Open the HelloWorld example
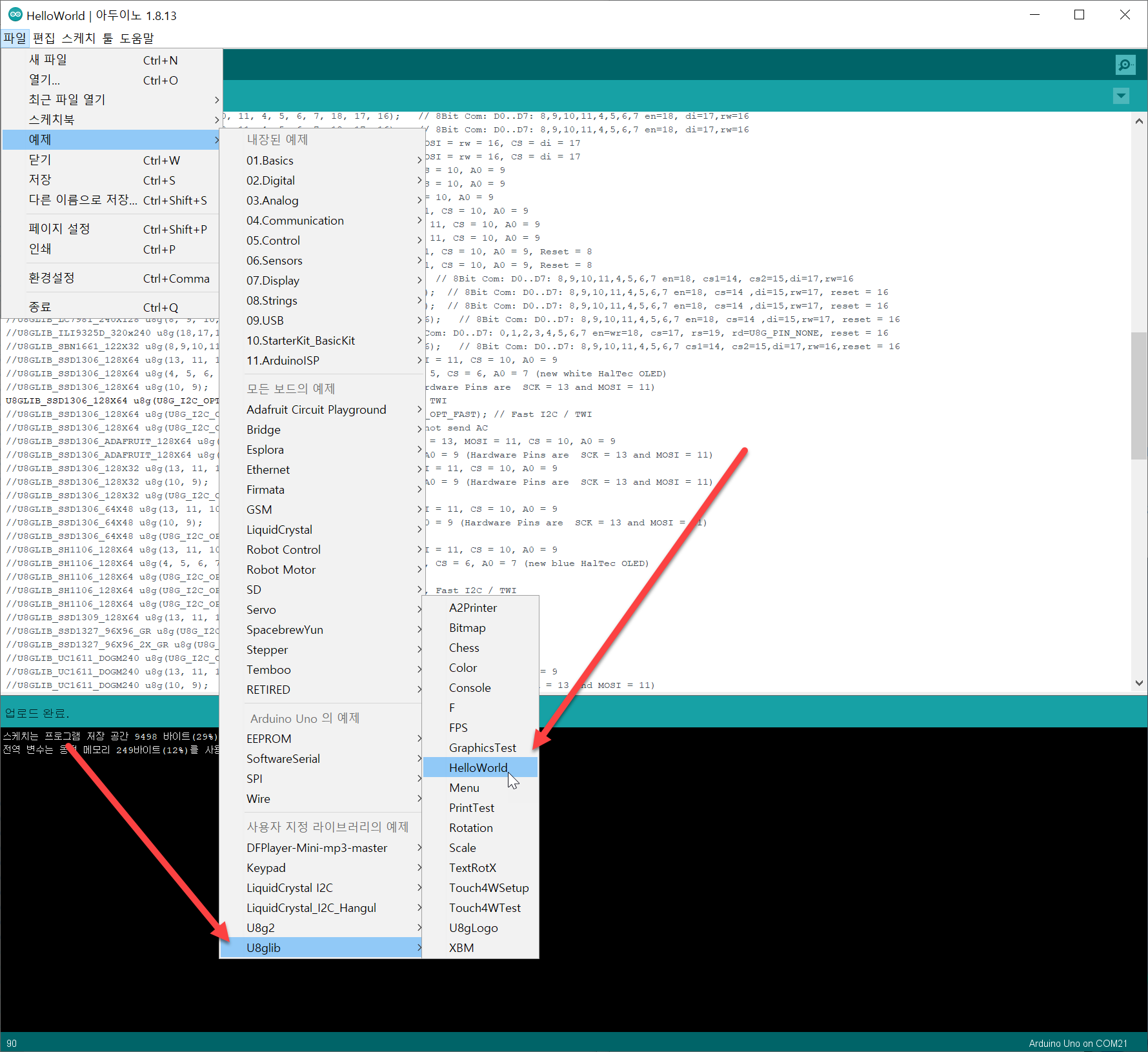 [x=480, y=768]
